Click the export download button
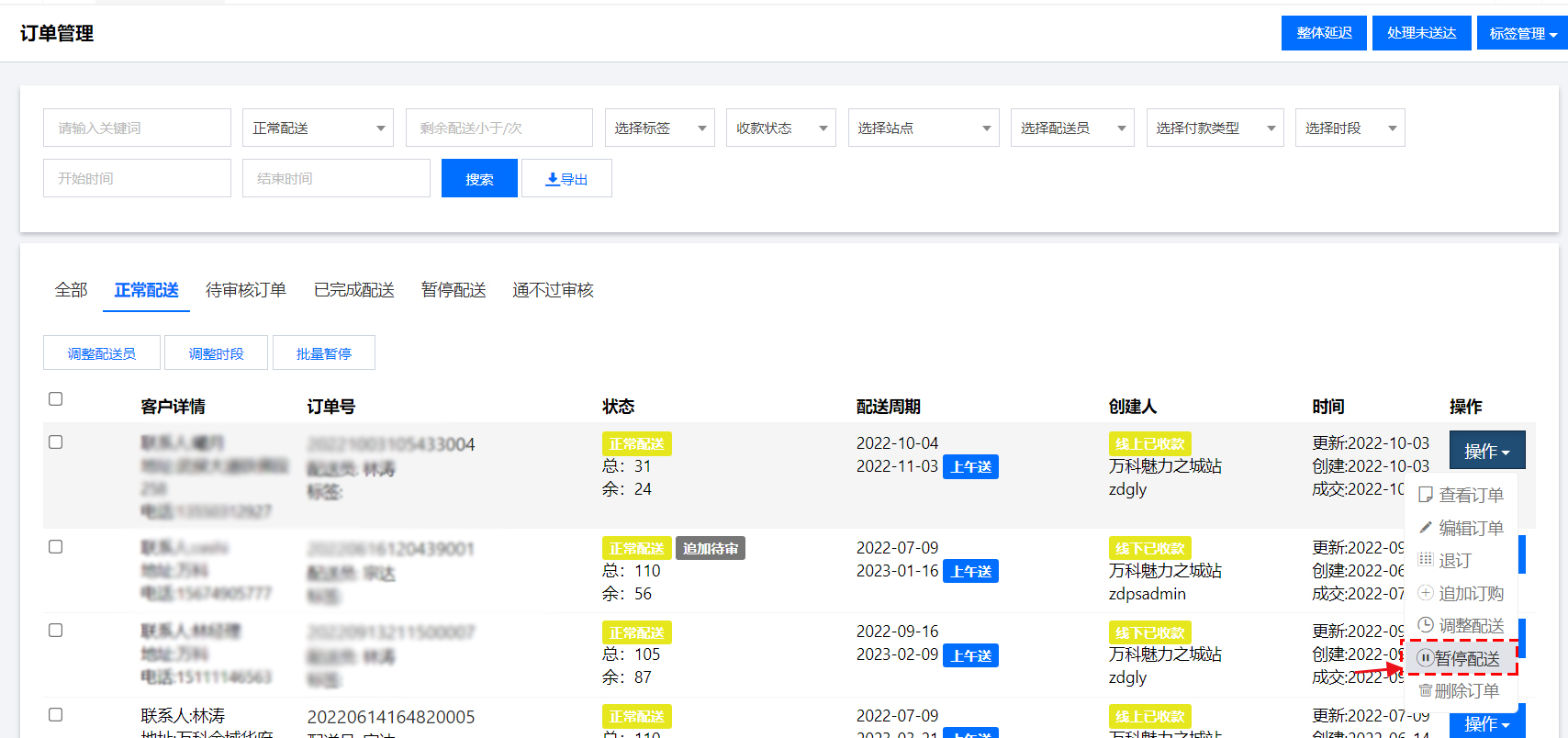1568x738 pixels. click(566, 179)
